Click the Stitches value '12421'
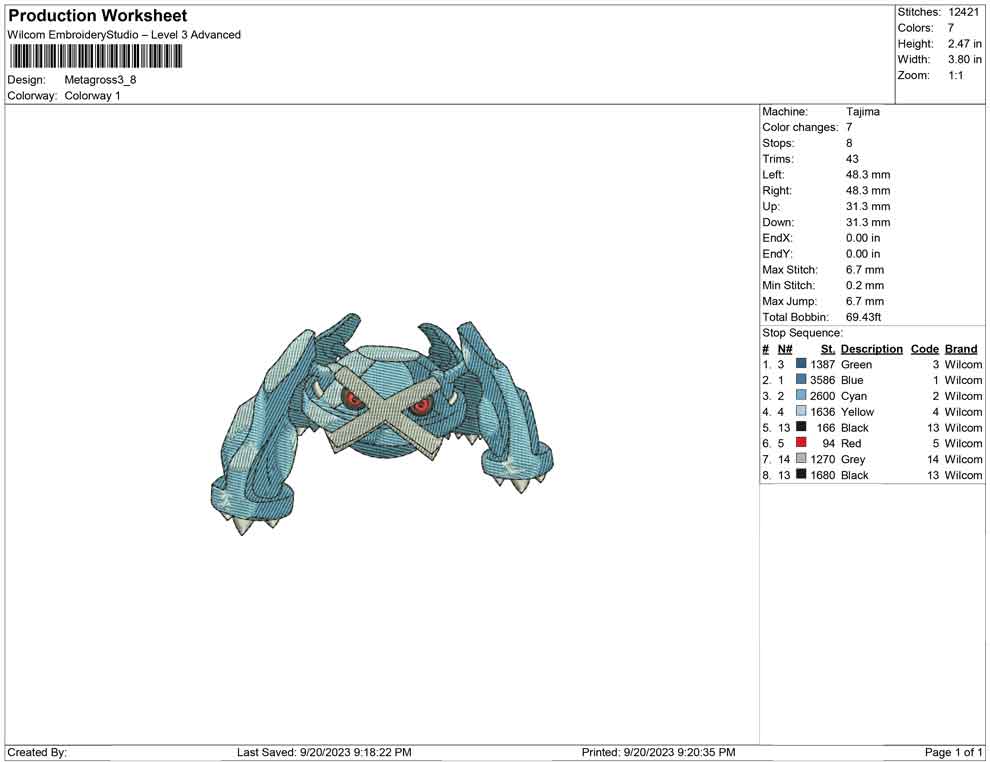The height and width of the screenshot is (762, 990). pyautogui.click(x=963, y=12)
